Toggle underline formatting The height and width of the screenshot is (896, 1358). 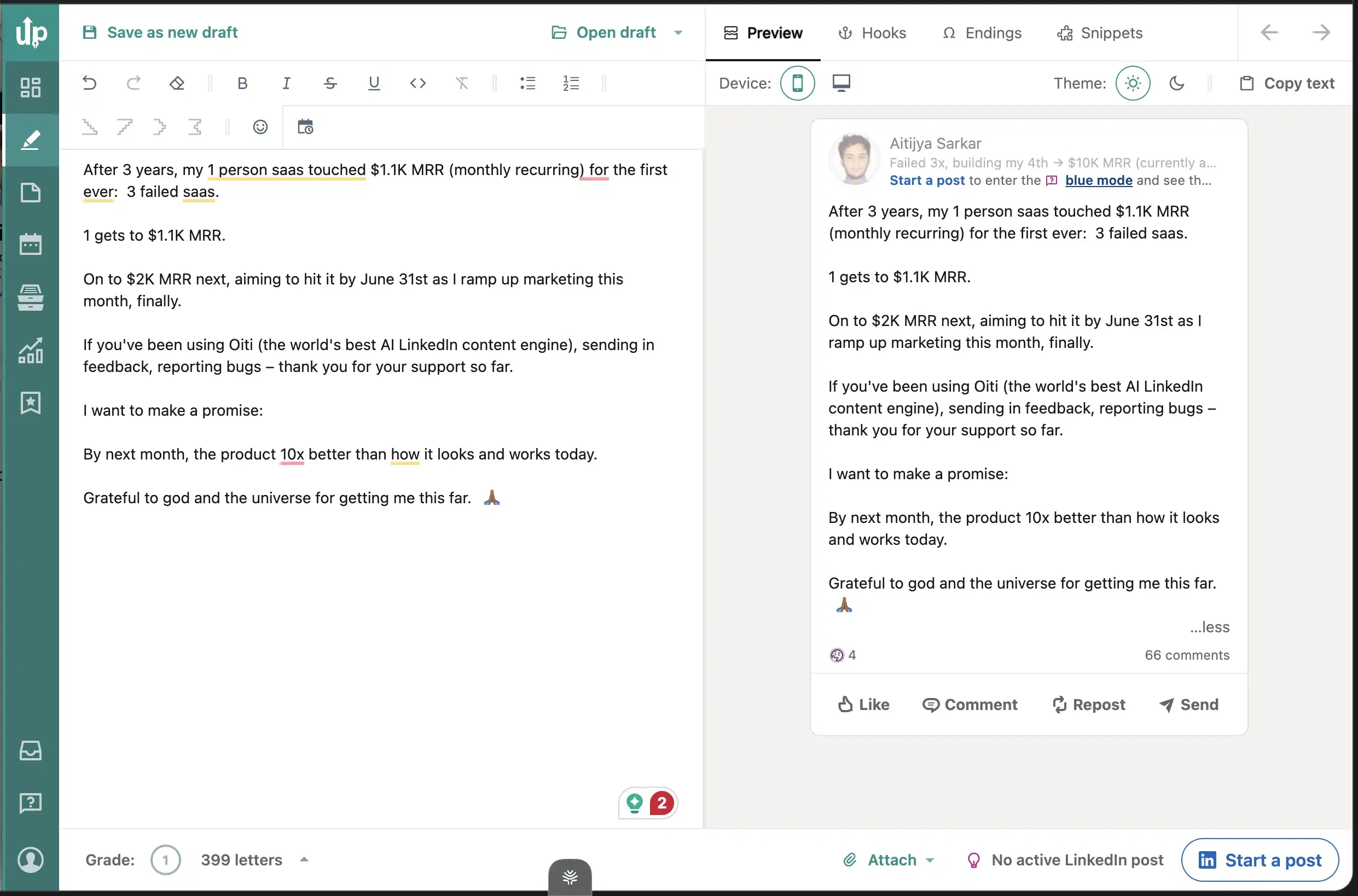[374, 84]
